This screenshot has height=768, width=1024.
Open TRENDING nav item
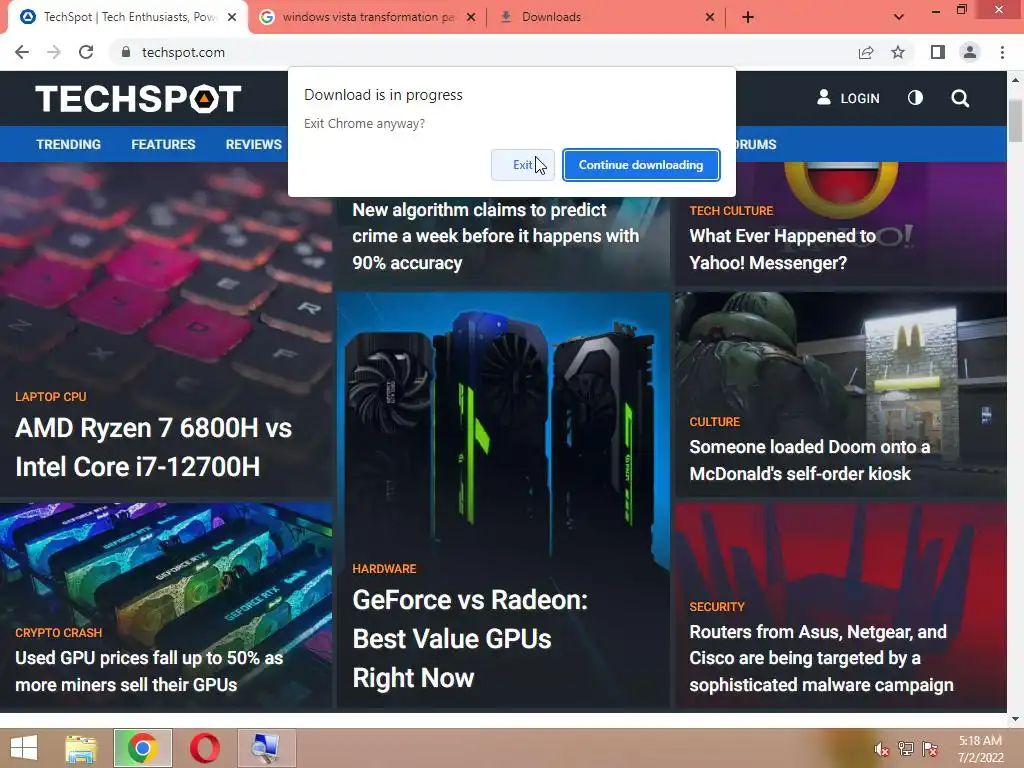coord(69,144)
